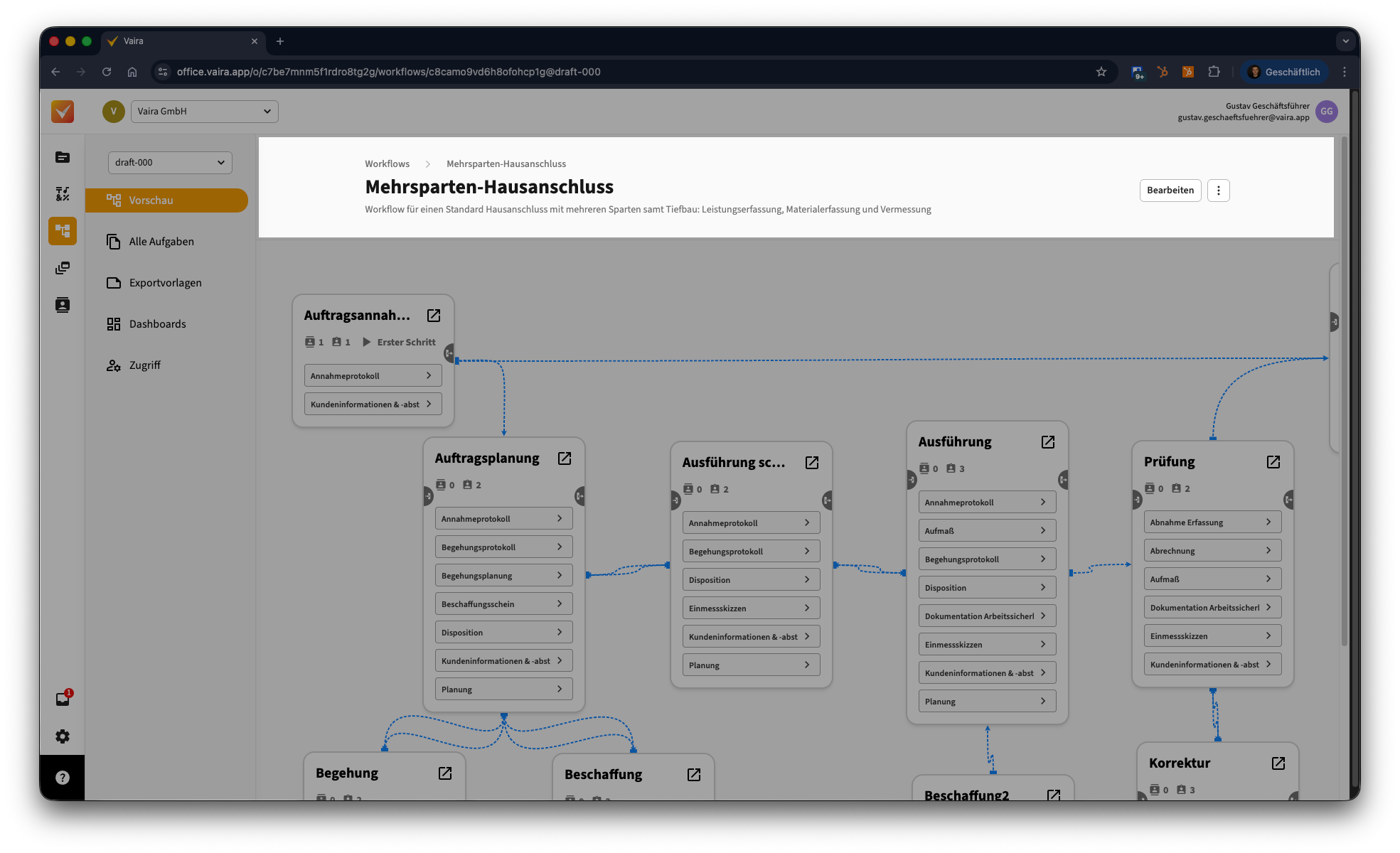Open Auftragsplanung step in new view icon

[565, 458]
